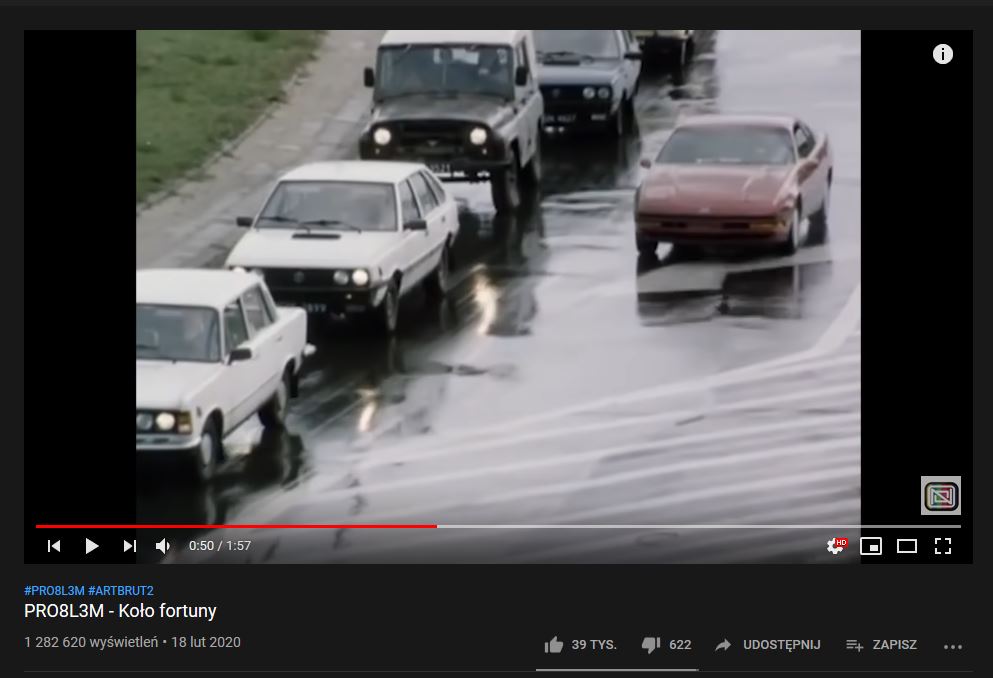Click the channel watermark logo

click(x=940, y=495)
